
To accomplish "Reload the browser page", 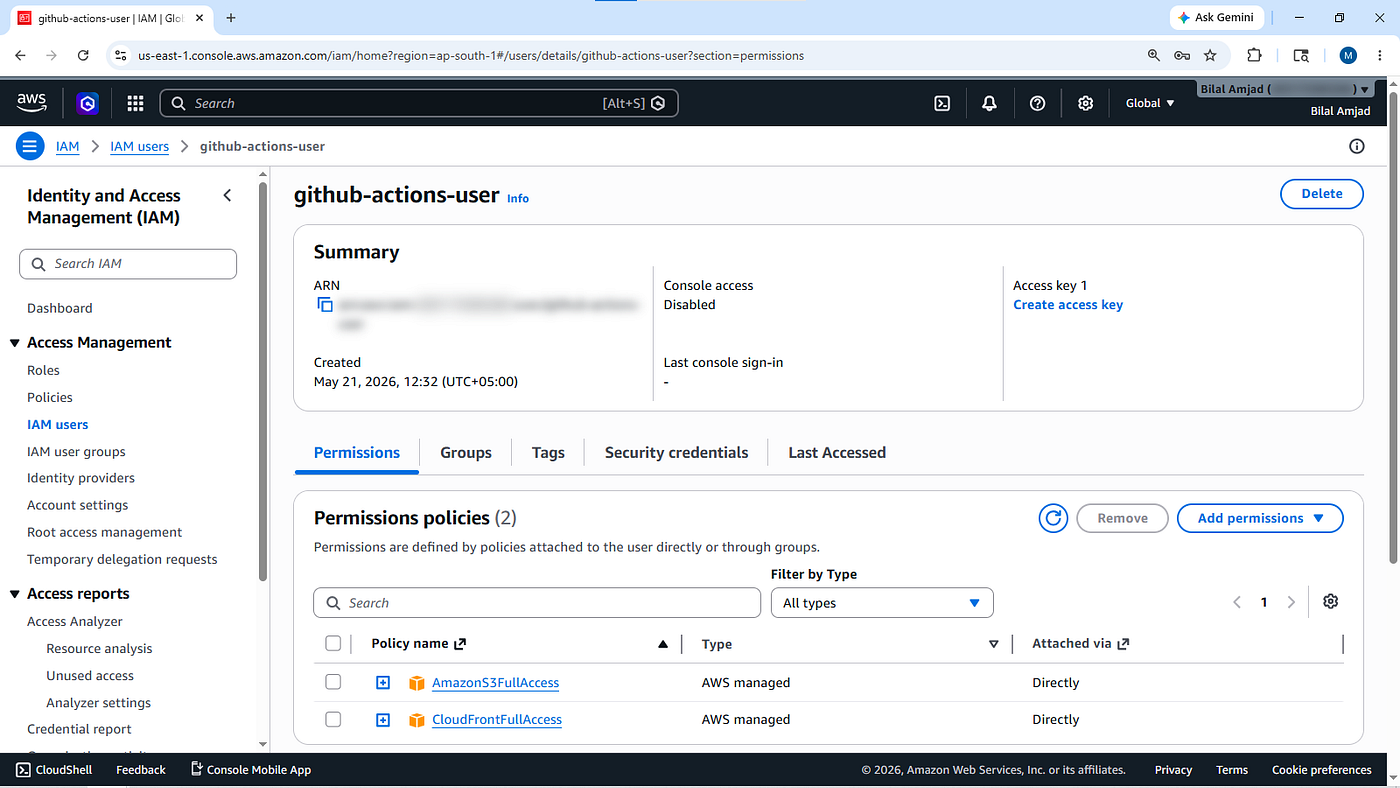I will (83, 56).
